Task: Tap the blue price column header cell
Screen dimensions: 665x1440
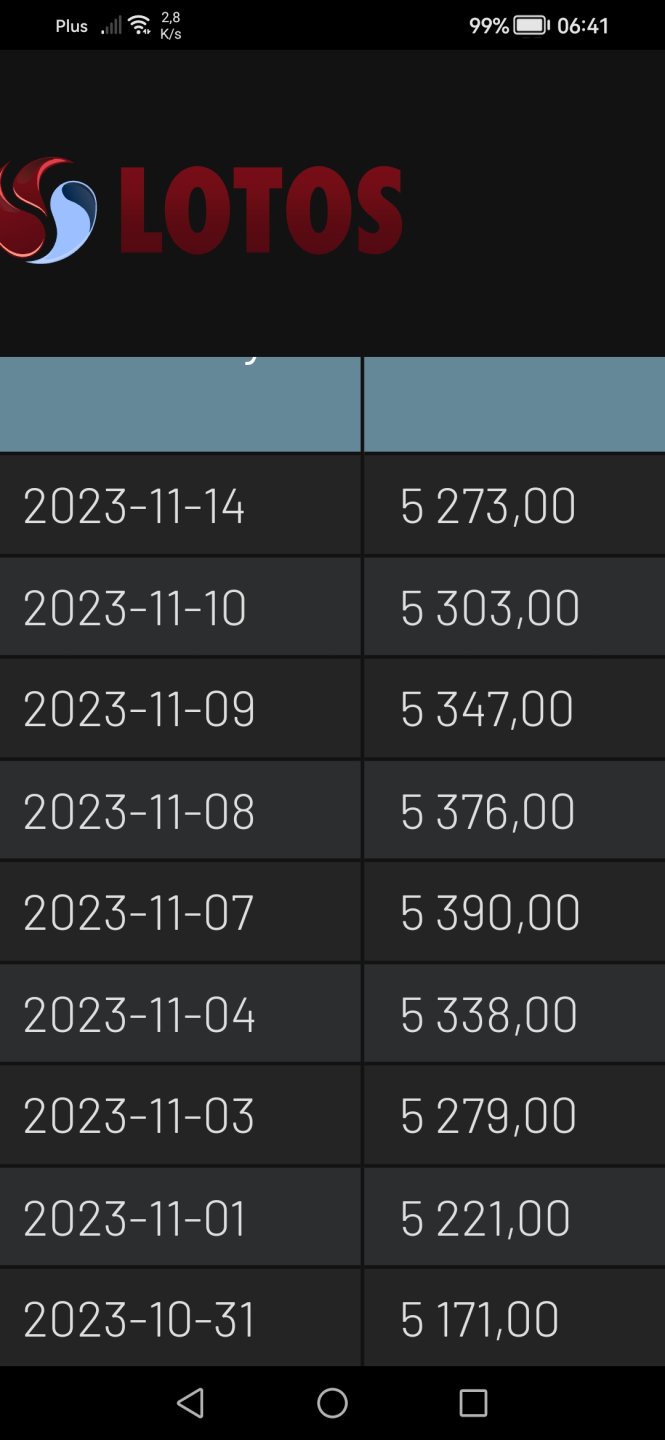Action: pyautogui.click(x=514, y=404)
